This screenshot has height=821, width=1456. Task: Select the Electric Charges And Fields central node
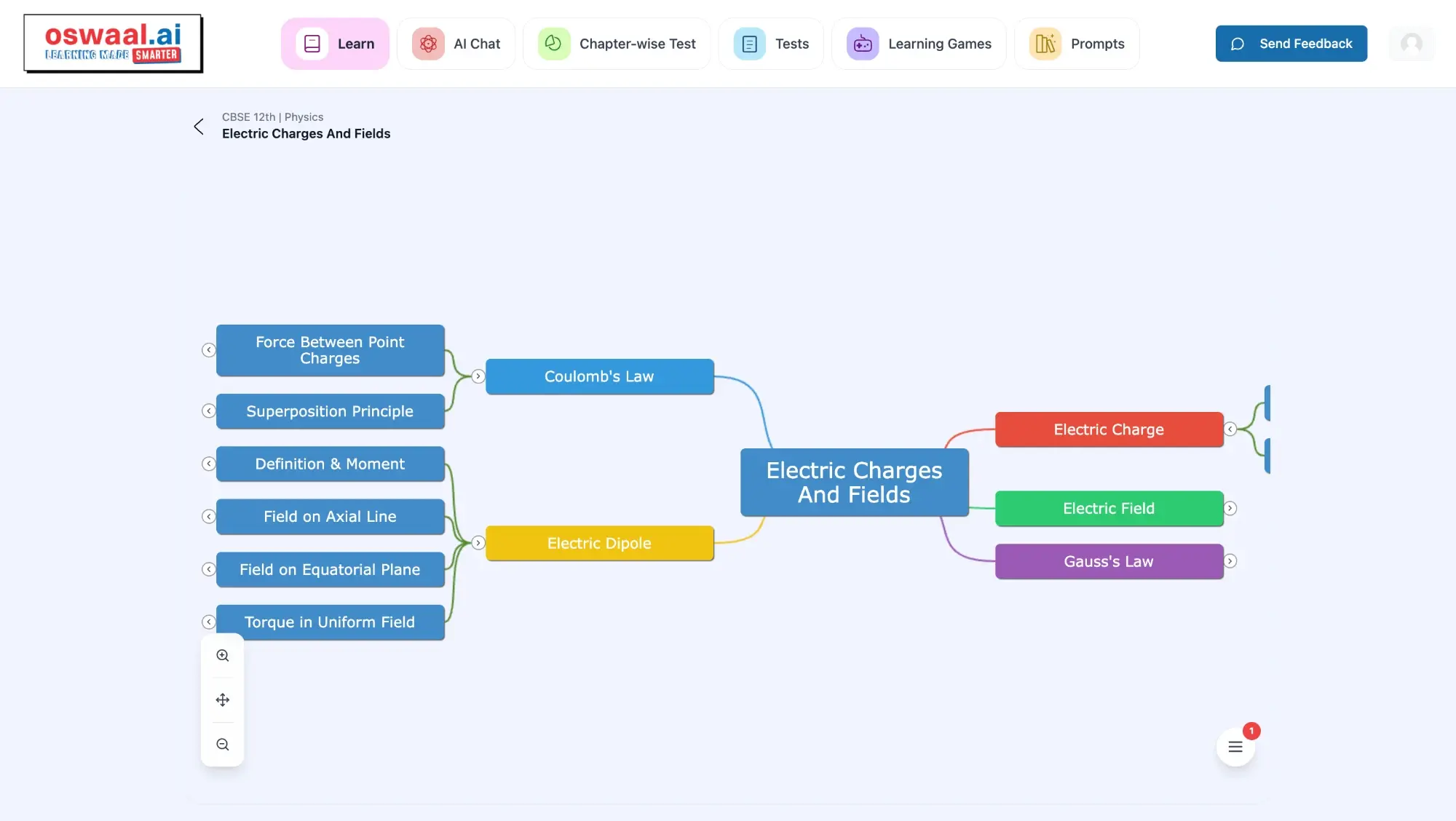[x=855, y=483]
